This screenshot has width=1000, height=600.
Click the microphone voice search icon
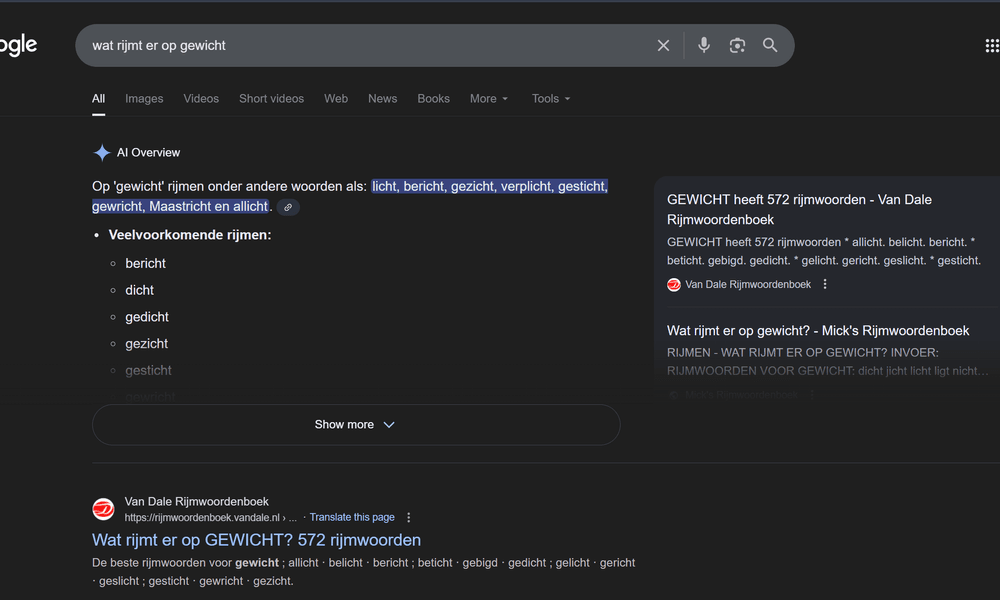point(704,44)
